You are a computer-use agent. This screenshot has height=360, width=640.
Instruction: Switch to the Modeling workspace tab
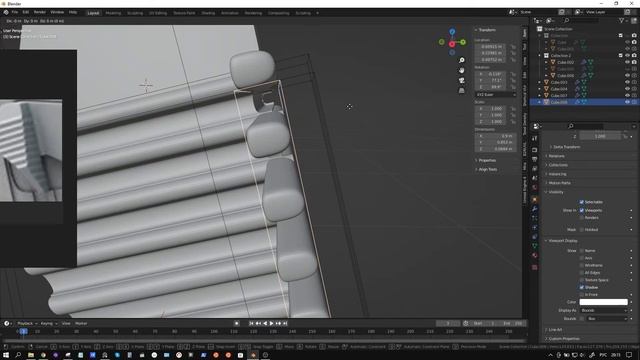pos(113,13)
